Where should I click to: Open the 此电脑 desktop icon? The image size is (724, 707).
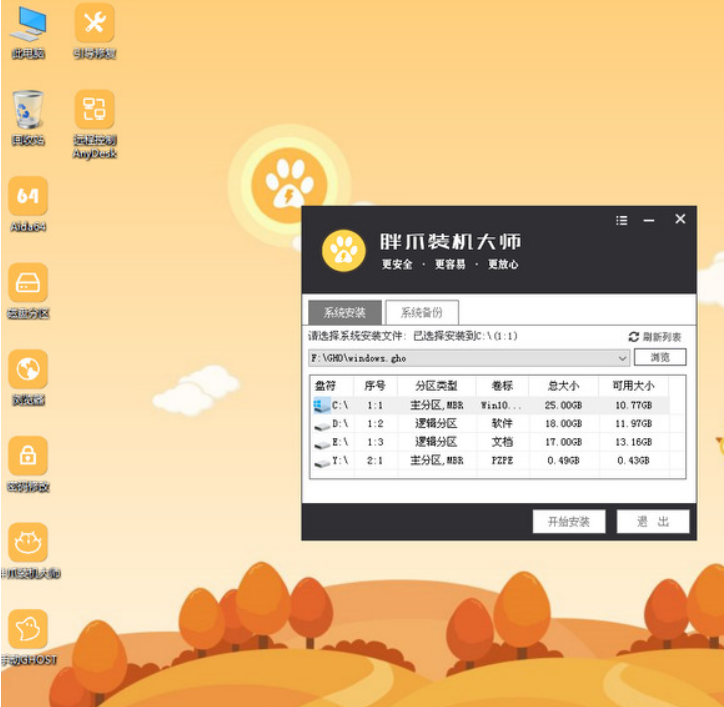coord(28,30)
